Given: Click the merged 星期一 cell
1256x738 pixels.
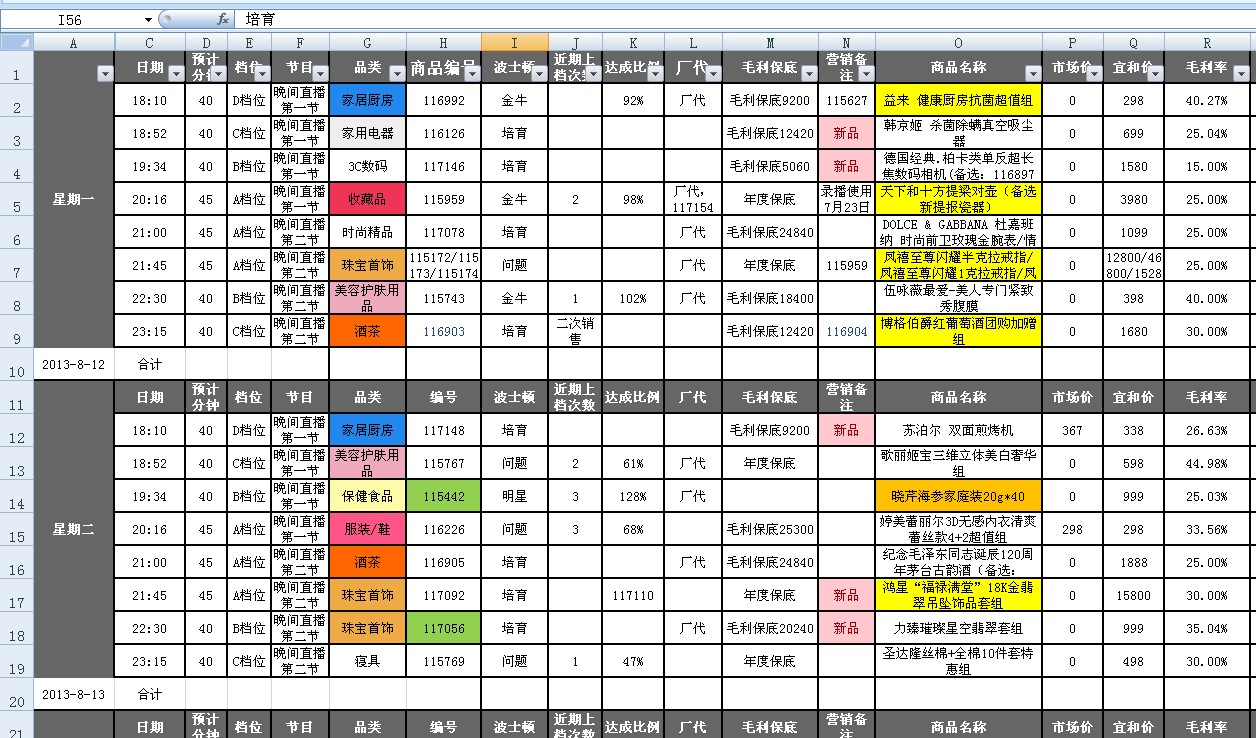Looking at the screenshot, I should [74, 199].
